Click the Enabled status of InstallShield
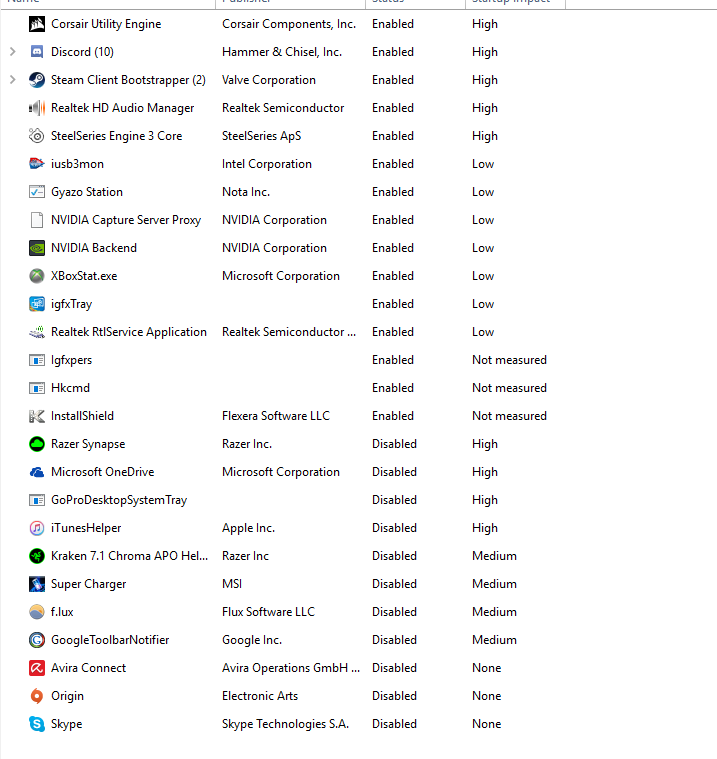 coord(393,416)
